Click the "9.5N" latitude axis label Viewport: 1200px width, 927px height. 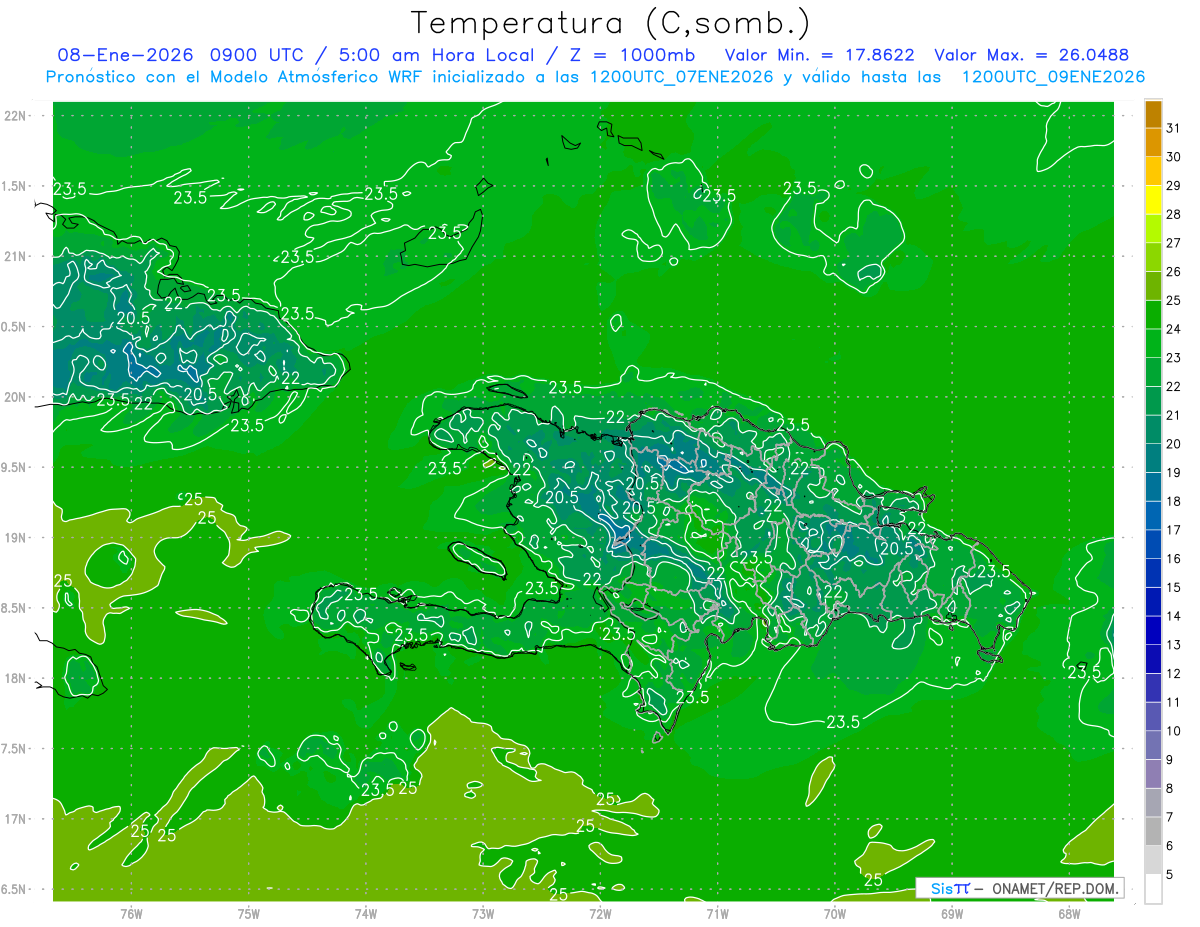tap(15, 467)
